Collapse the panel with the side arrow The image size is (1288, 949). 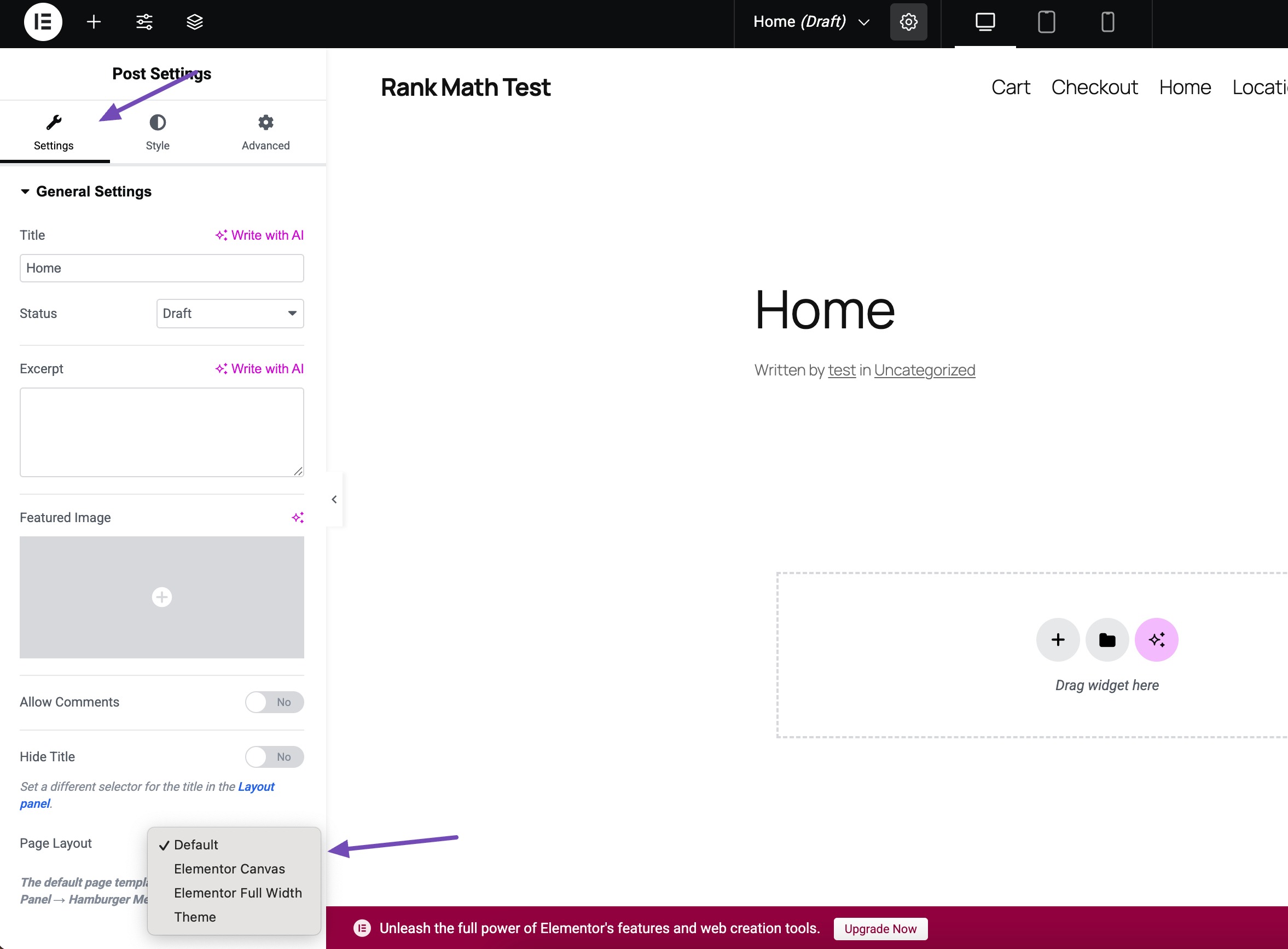click(334, 499)
